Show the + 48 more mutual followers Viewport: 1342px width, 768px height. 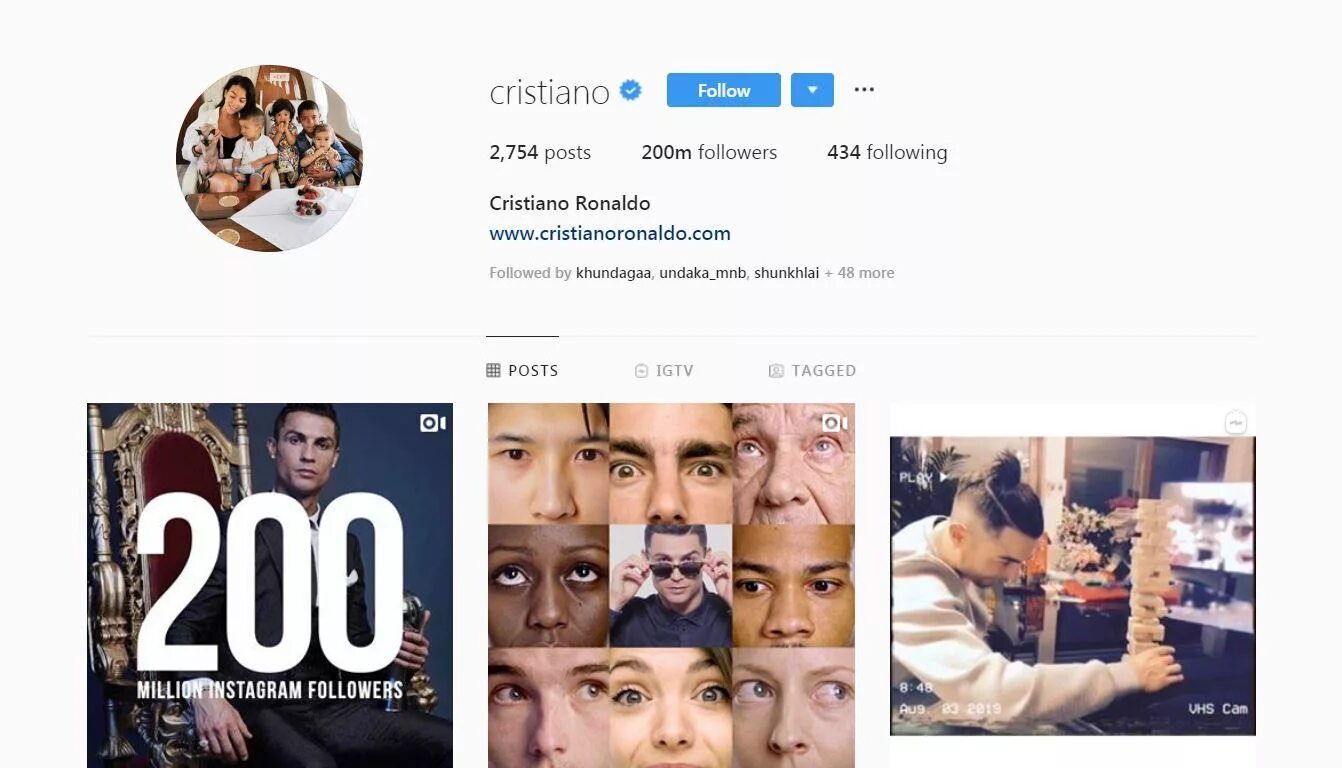(x=859, y=273)
